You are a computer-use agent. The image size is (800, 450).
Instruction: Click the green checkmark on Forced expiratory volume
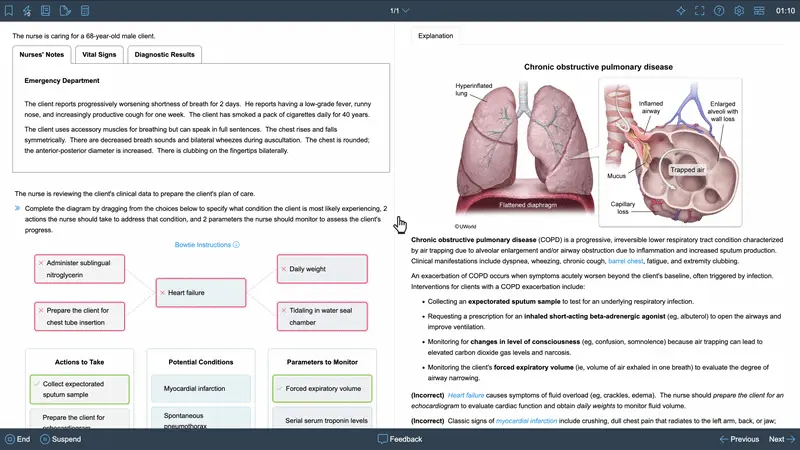(x=280, y=389)
